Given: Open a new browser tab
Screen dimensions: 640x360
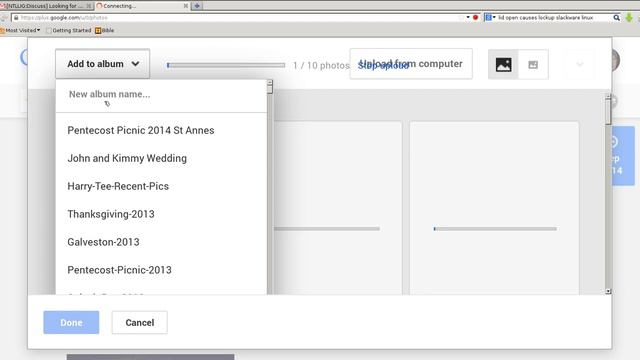Looking at the screenshot, I should point(197,6).
